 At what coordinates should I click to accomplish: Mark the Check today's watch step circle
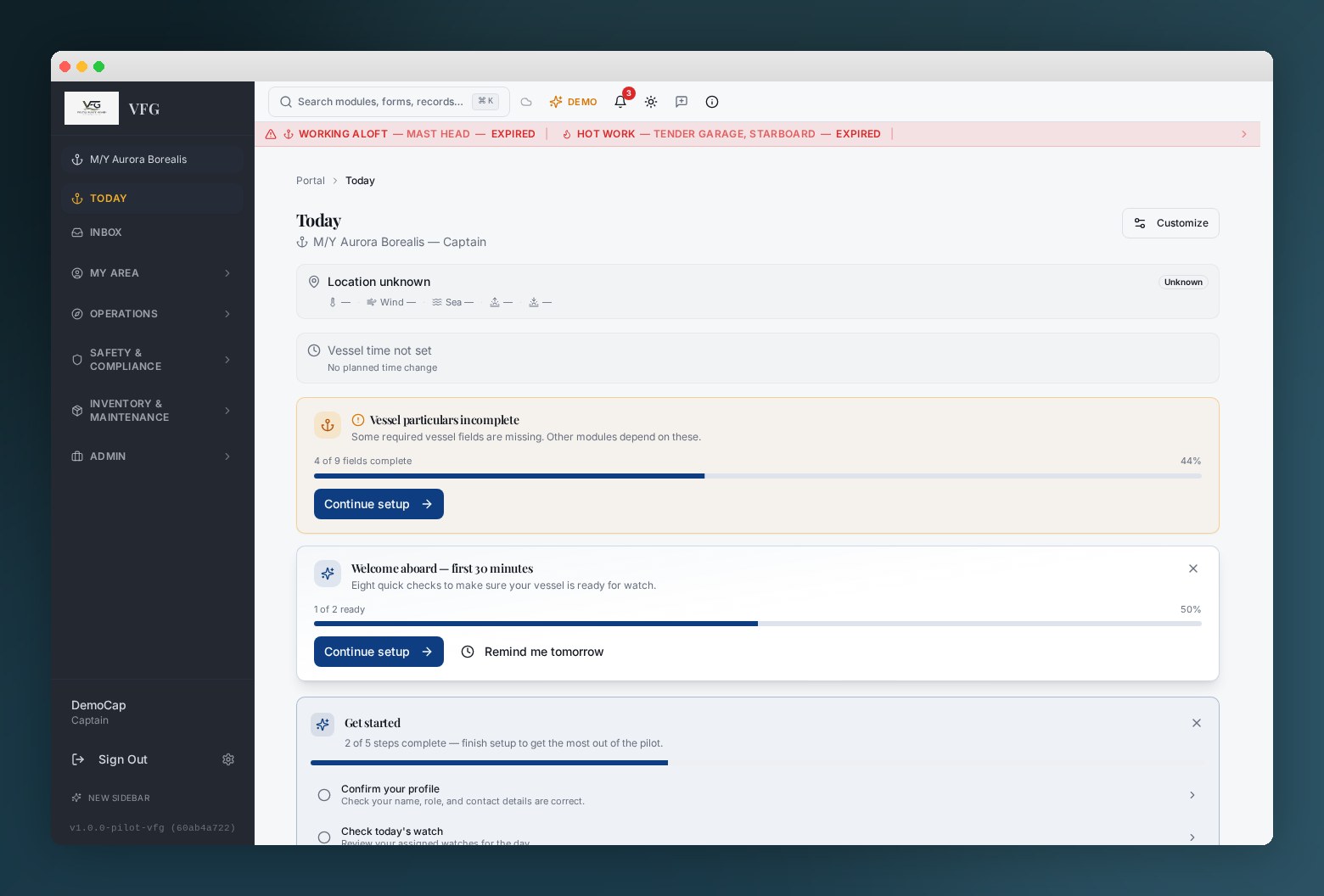click(324, 837)
